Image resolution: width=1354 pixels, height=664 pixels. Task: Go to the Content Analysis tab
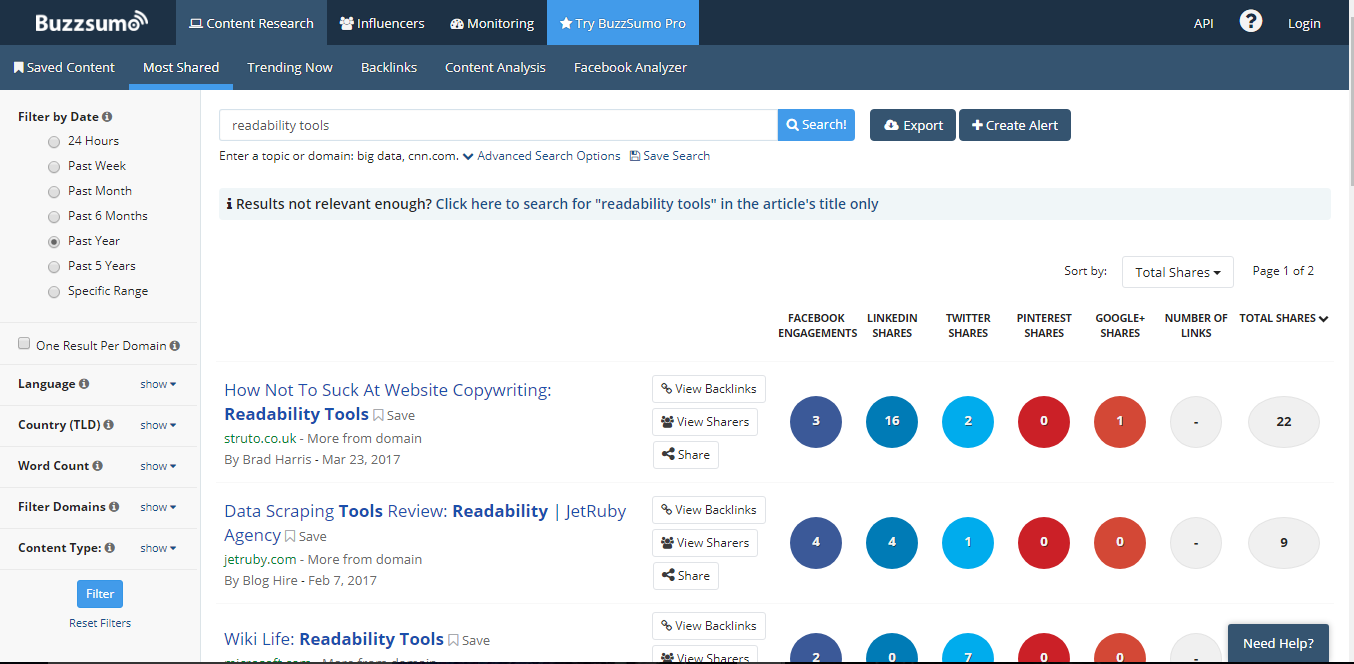(x=495, y=67)
